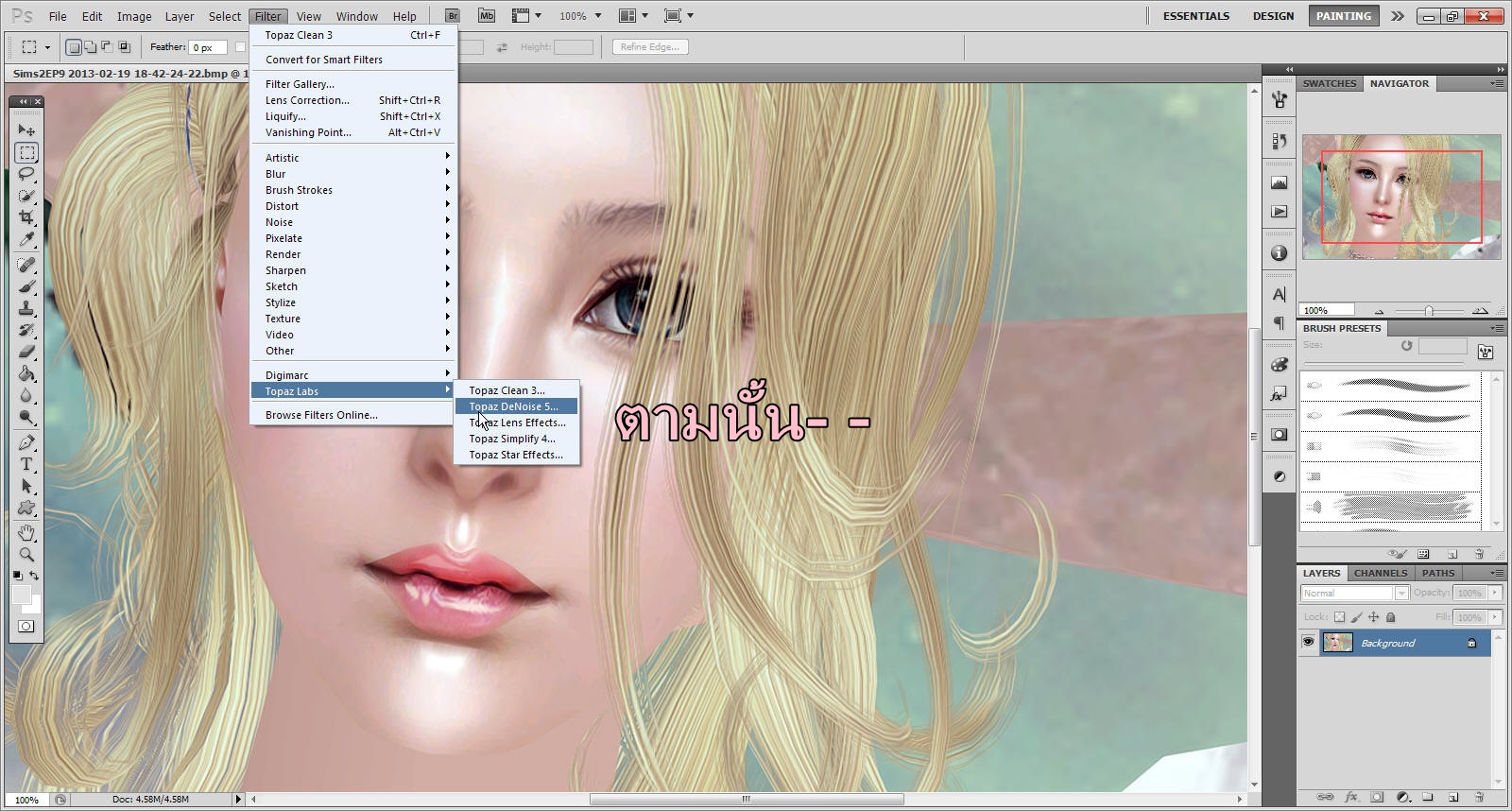The image size is (1512, 811).
Task: Select the Horizontal Type tool
Action: click(x=26, y=465)
